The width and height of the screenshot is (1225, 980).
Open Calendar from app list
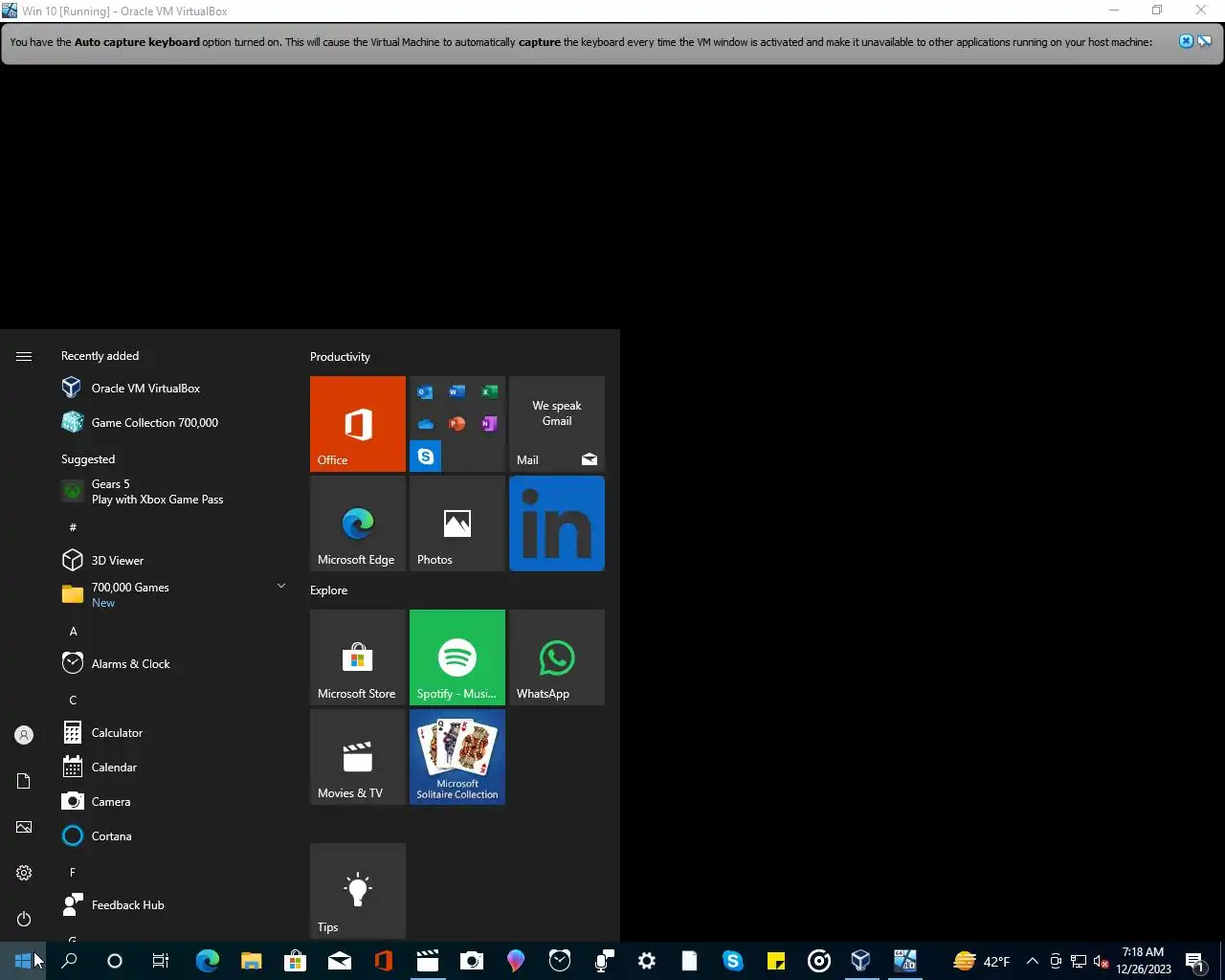(x=176, y=767)
